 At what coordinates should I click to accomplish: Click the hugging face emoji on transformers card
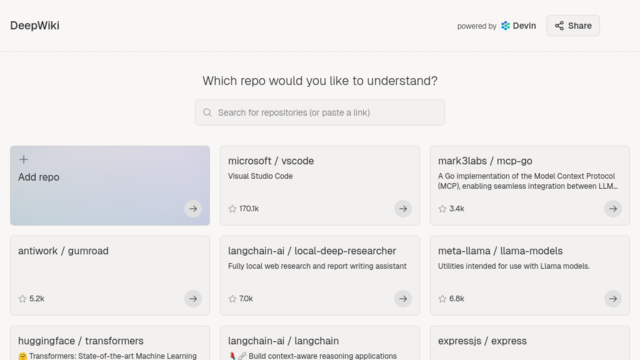22,356
